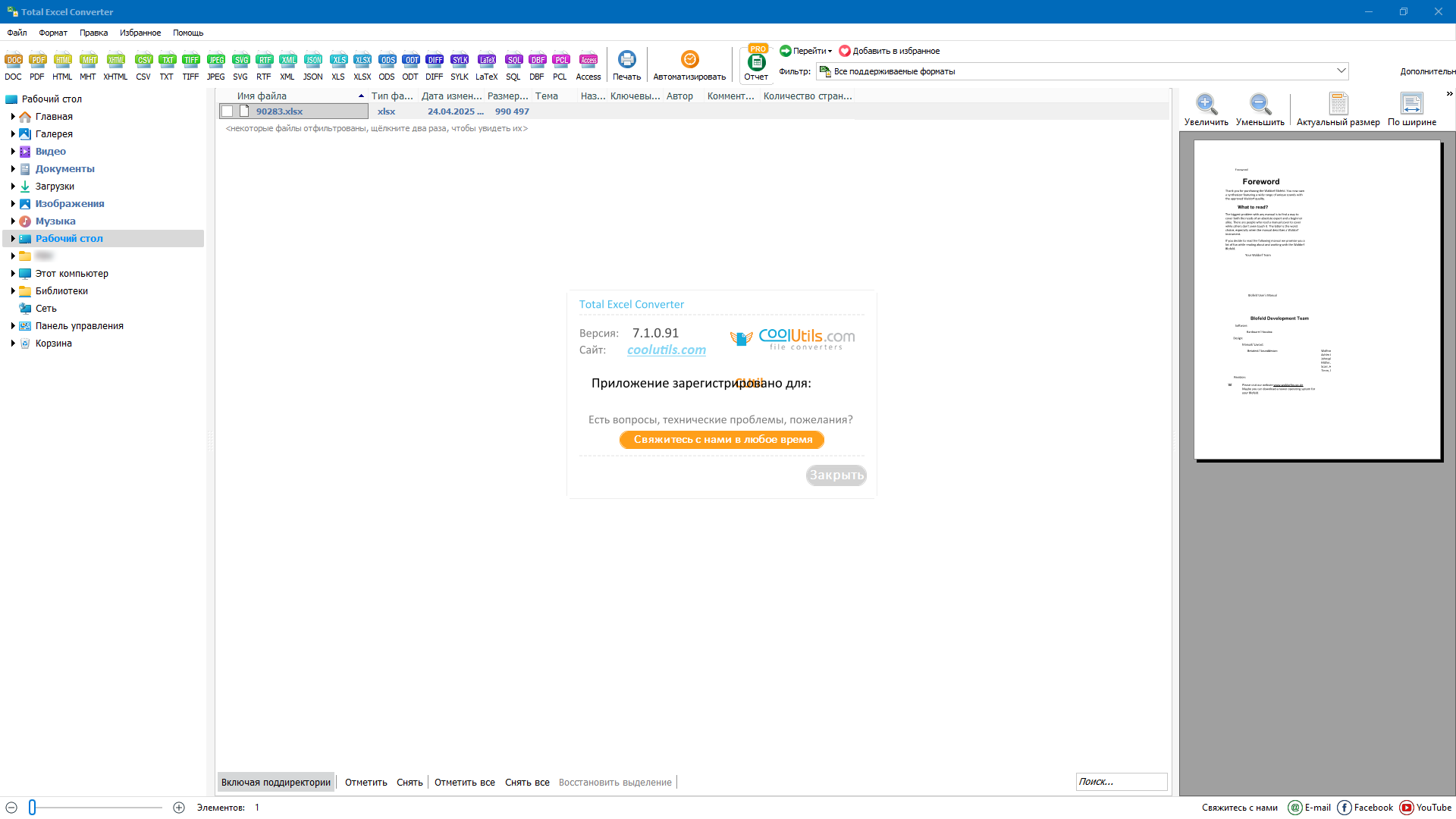This screenshot has height=819, width=1456.
Task: Open the Отчет report tool
Action: click(x=756, y=65)
